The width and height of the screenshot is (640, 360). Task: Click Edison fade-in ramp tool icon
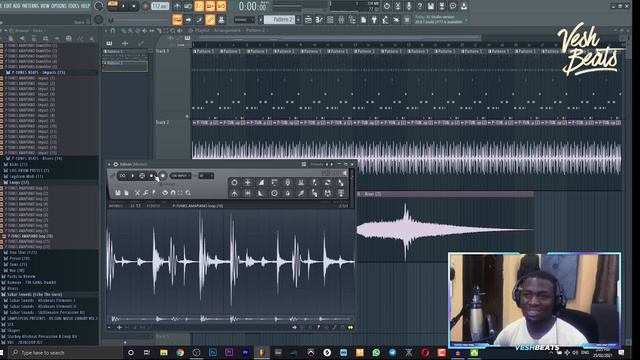pyautogui.click(x=261, y=182)
